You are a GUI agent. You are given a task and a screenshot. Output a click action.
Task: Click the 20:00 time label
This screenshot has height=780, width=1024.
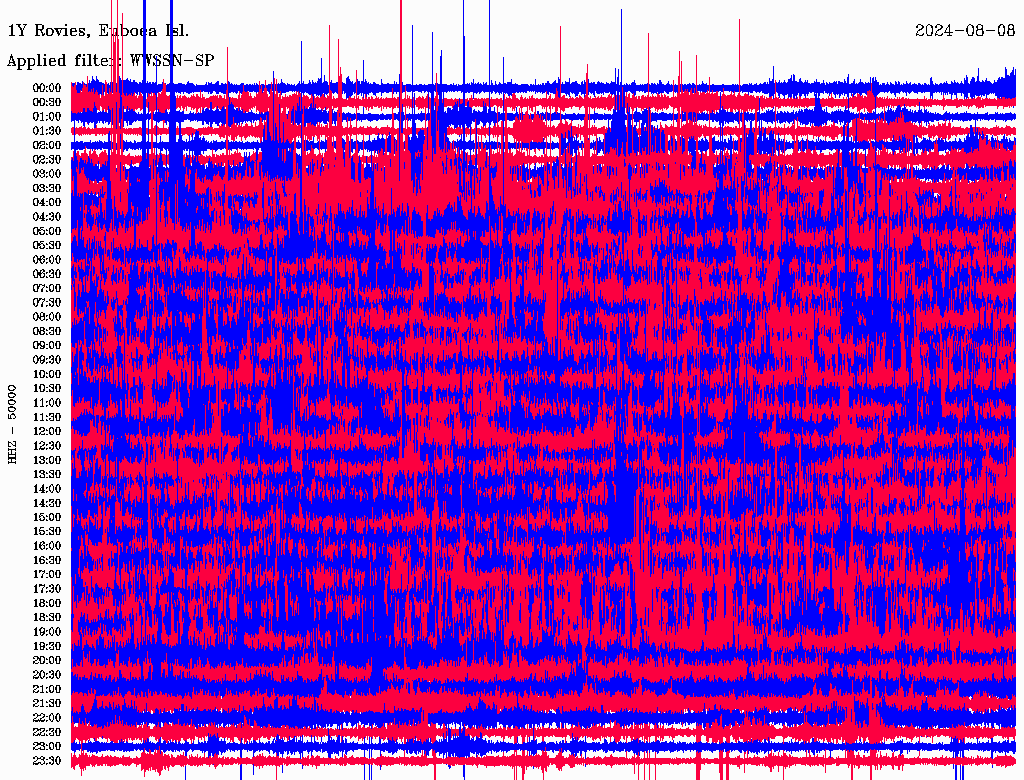47,661
